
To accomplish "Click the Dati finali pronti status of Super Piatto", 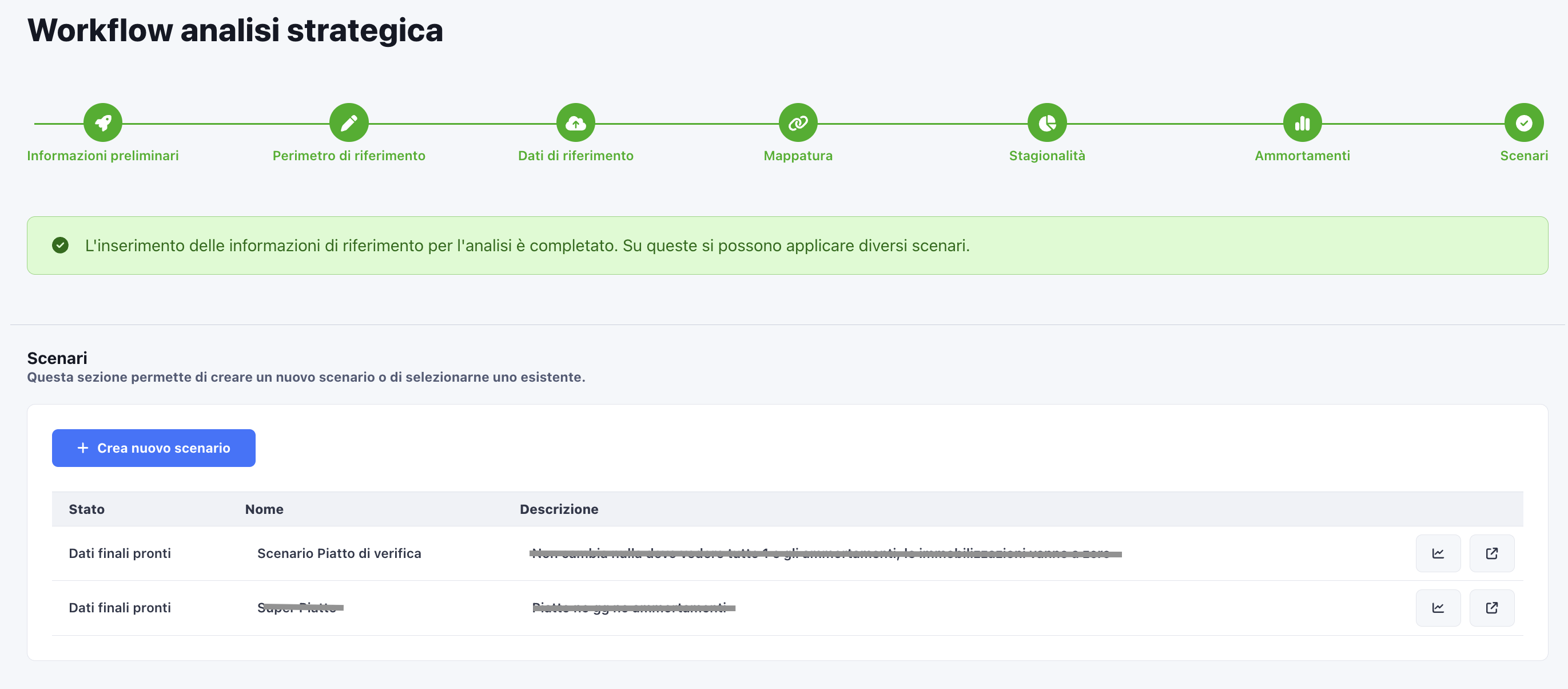I will (120, 607).
